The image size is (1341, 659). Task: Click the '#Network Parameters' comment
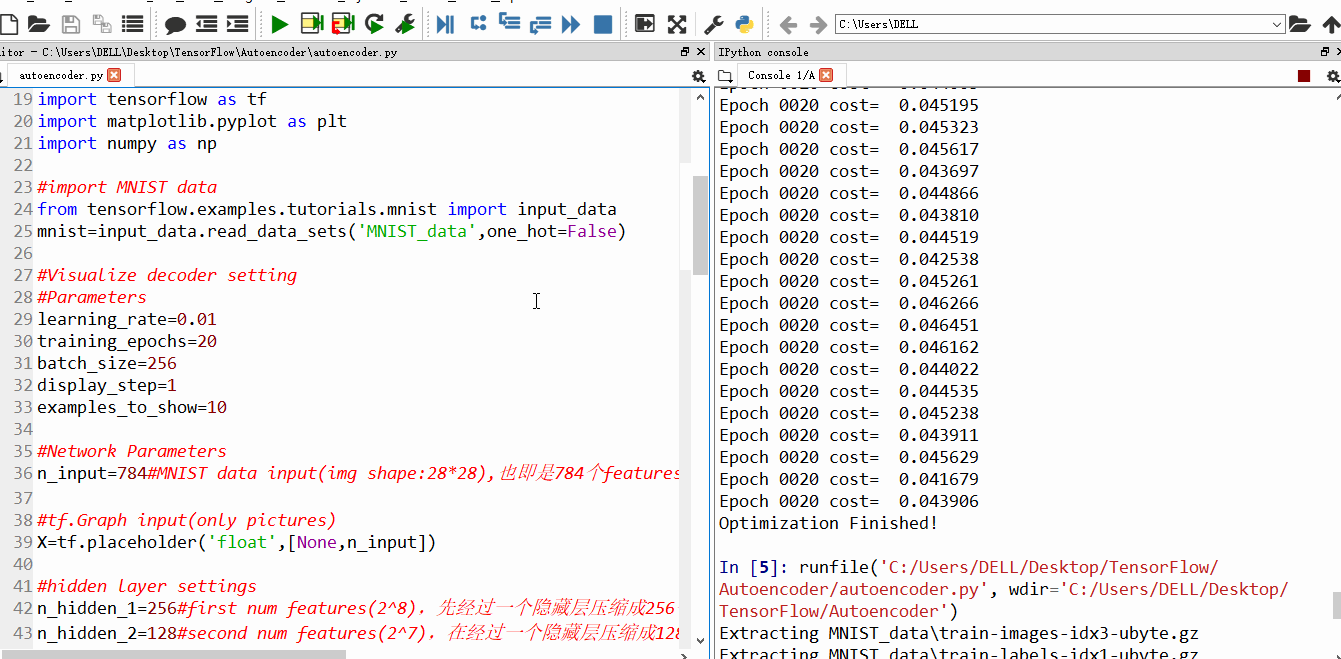tap(132, 451)
